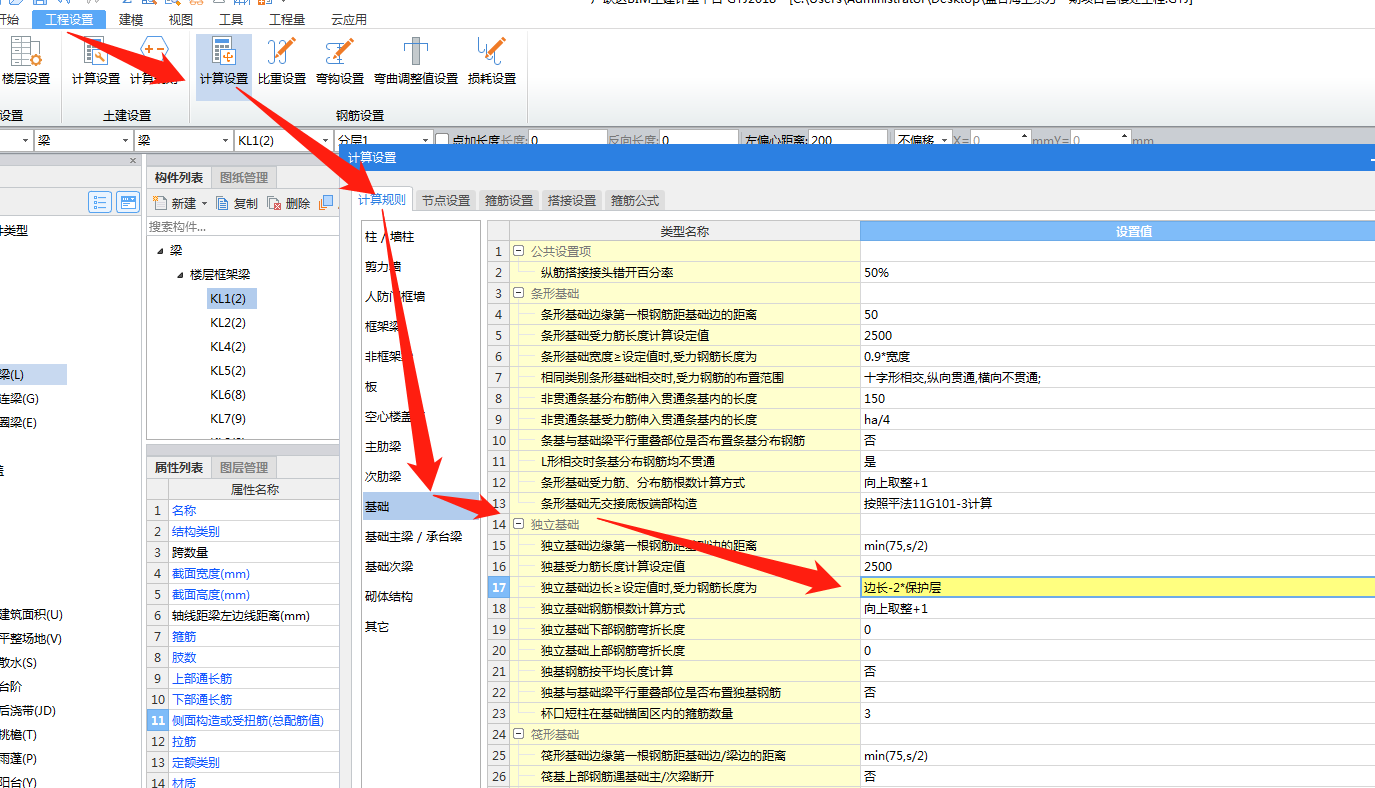The image size is (1375, 788).
Task: Open 弯曲调整值设置 icon
Action: (416, 60)
